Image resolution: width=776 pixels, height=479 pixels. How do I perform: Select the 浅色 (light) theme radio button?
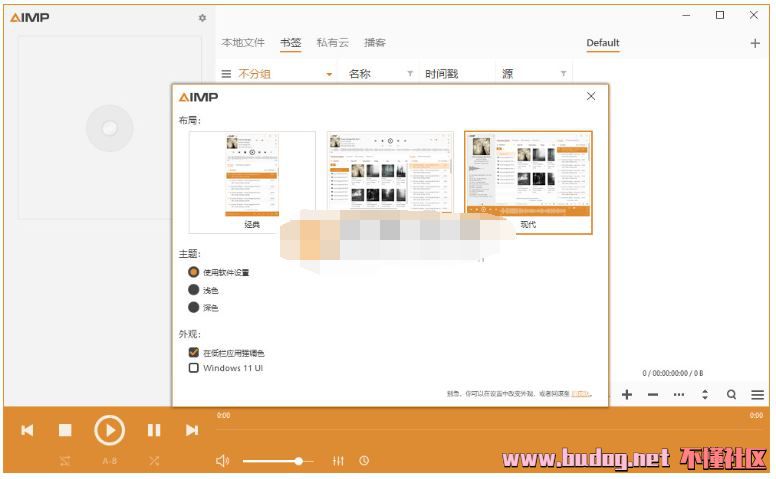tap(194, 290)
